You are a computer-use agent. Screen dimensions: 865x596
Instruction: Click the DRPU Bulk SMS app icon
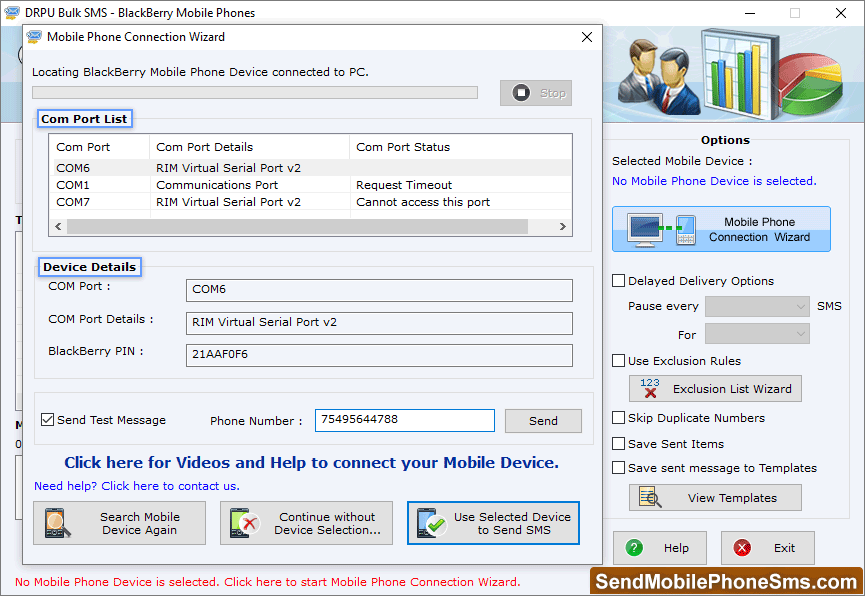click(x=12, y=12)
